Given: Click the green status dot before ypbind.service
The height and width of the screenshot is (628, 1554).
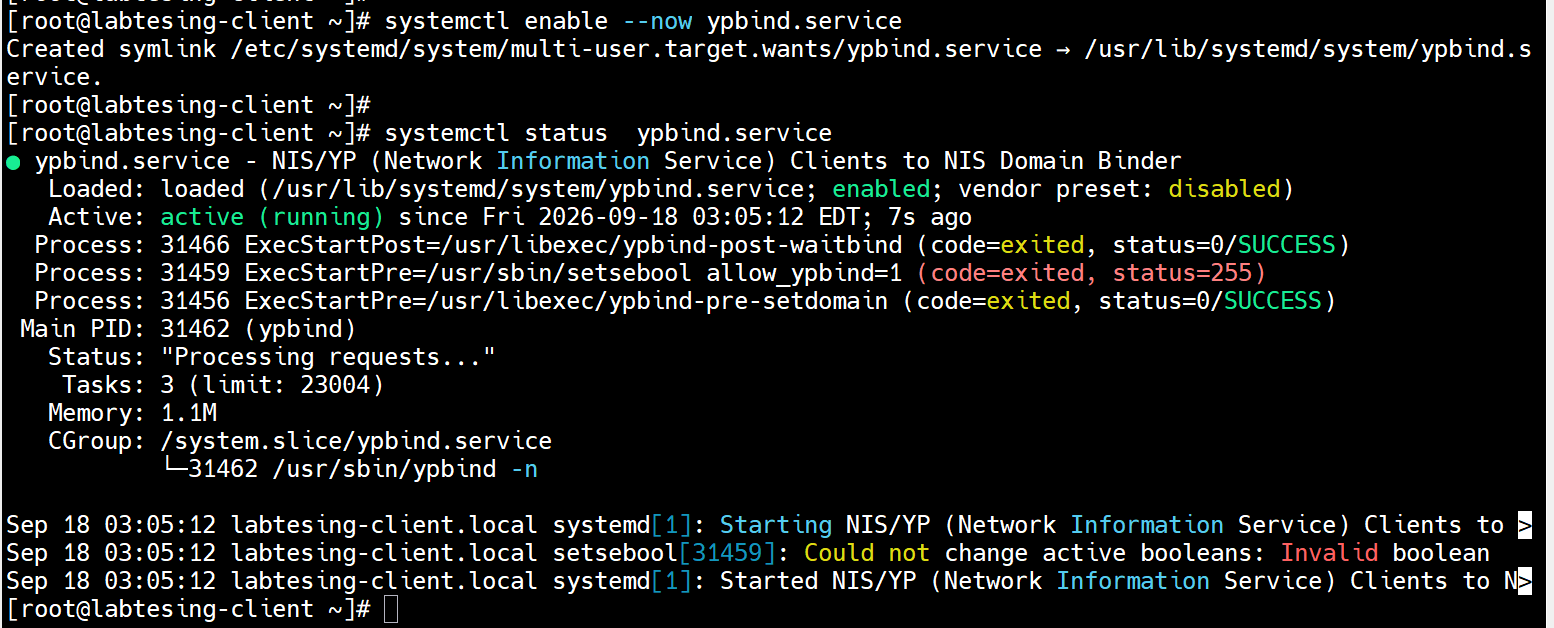Looking at the screenshot, I should (14, 162).
